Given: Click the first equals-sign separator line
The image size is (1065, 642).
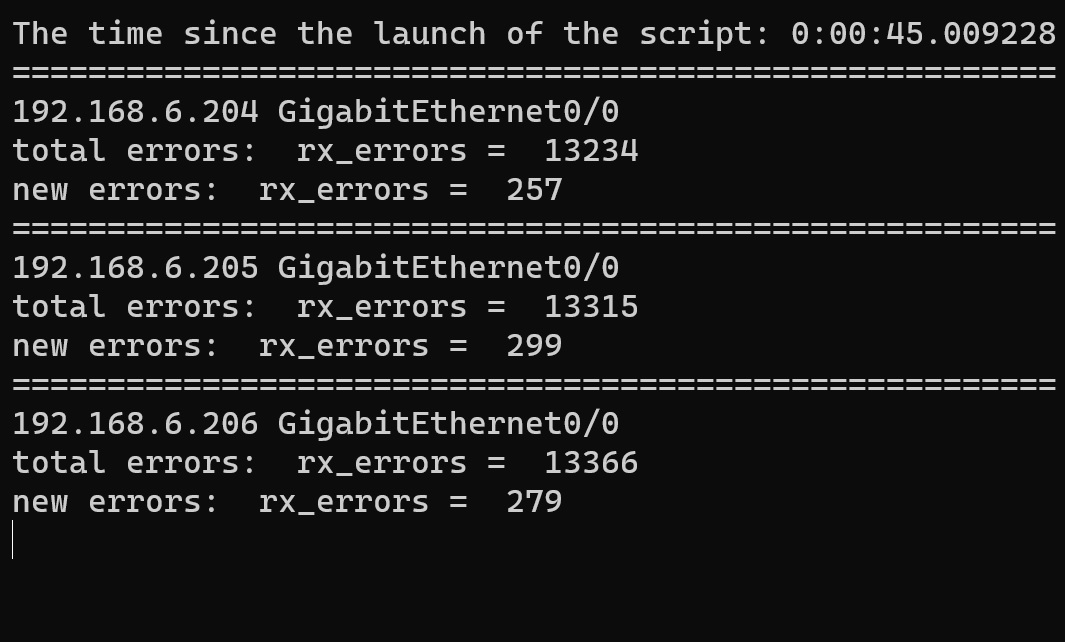Looking at the screenshot, I should pyautogui.click(x=535, y=73).
